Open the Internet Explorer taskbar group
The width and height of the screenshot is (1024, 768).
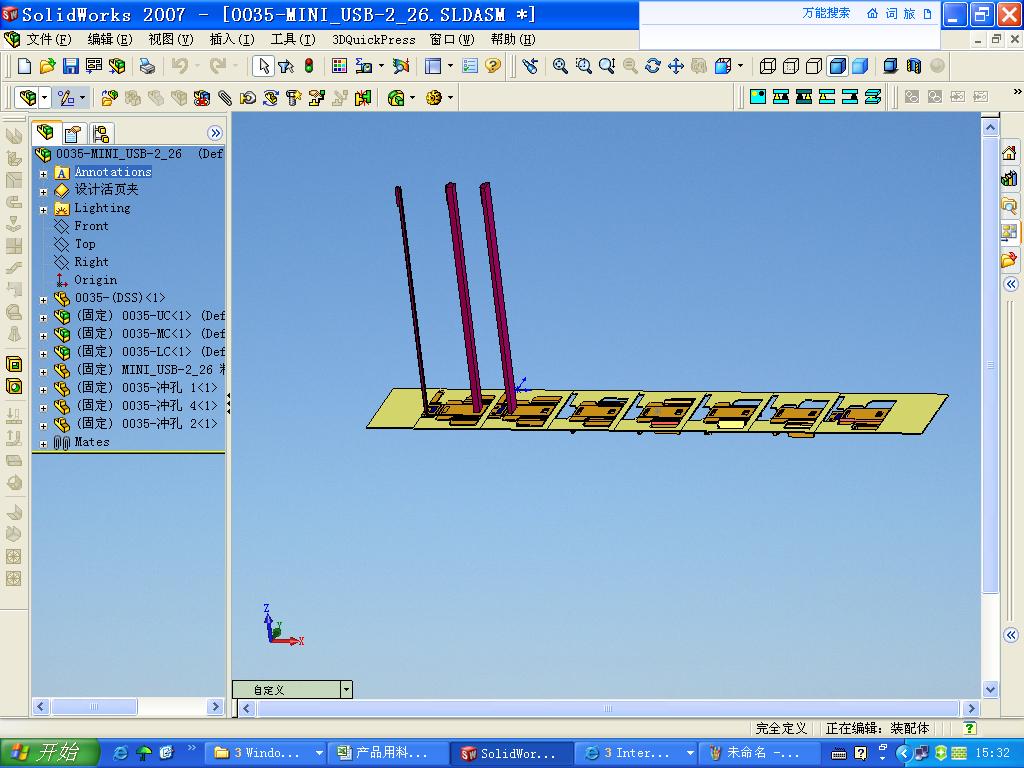pos(637,753)
